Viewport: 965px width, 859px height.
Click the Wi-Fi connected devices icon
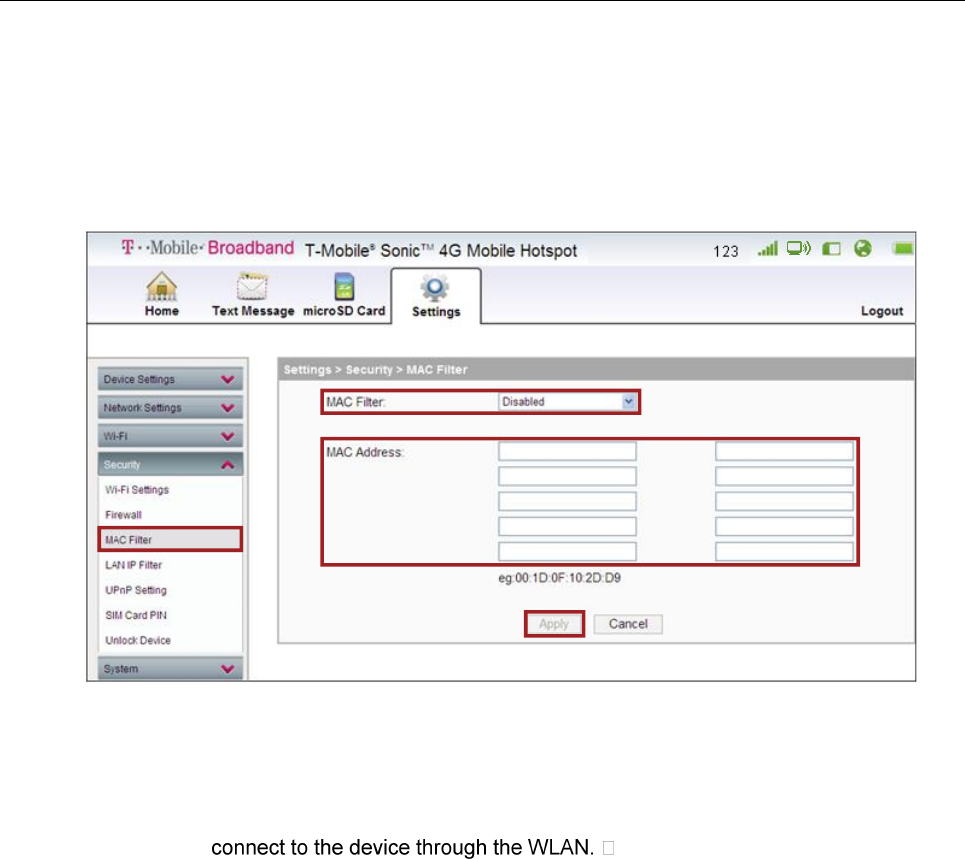[x=799, y=249]
